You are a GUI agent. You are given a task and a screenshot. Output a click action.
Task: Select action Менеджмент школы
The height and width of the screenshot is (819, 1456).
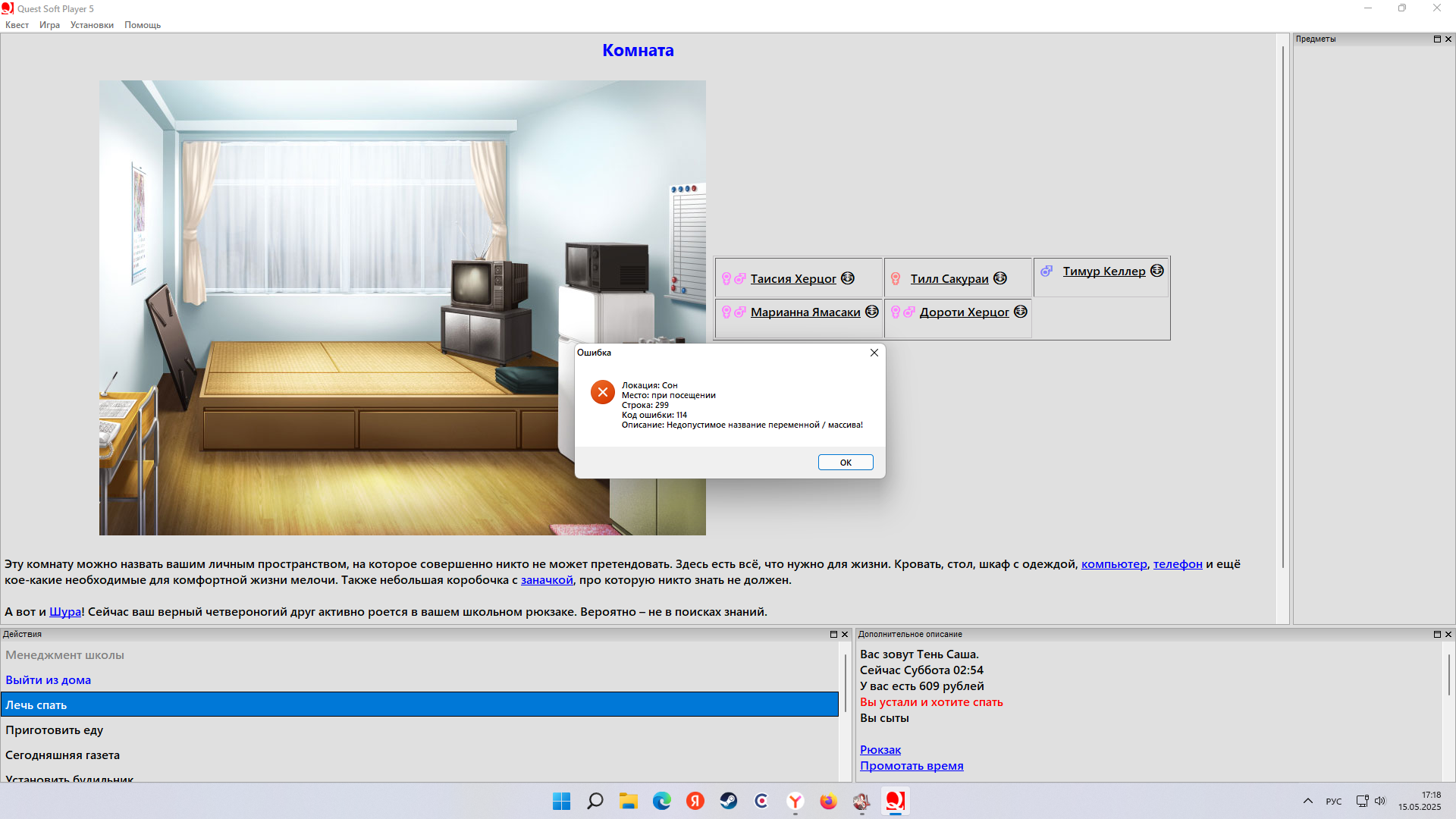coord(419,655)
